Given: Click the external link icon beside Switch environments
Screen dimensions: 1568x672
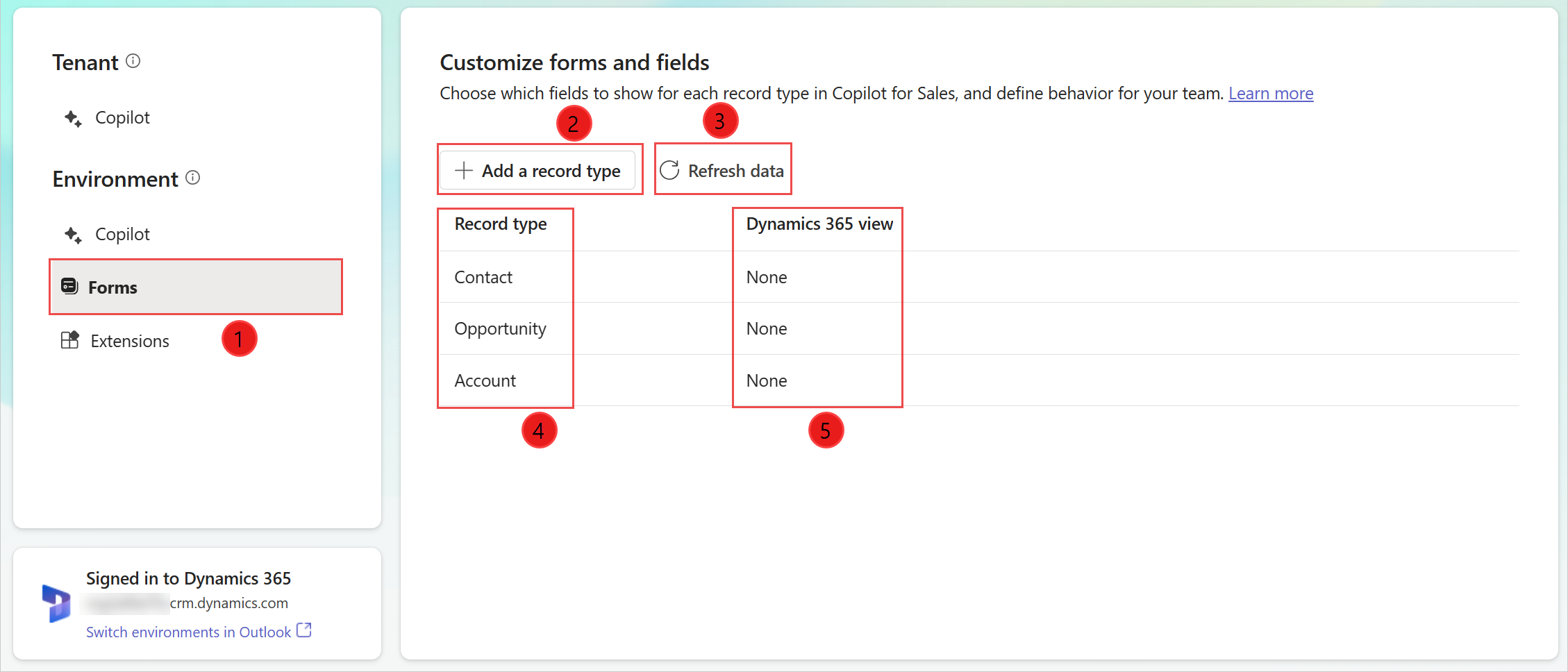Looking at the screenshot, I should (x=304, y=630).
